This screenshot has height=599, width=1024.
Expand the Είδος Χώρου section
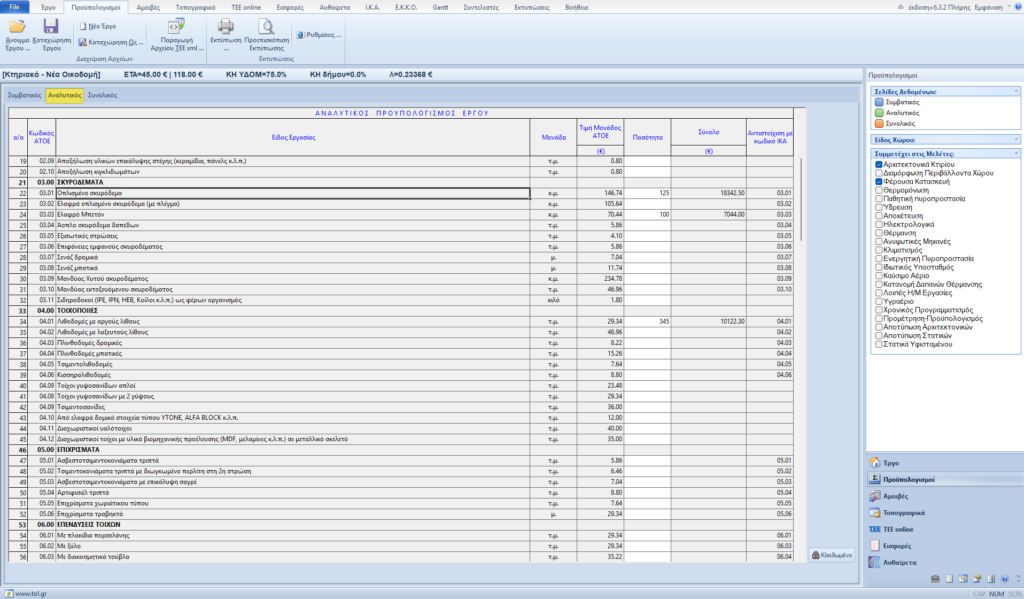coord(1016,140)
